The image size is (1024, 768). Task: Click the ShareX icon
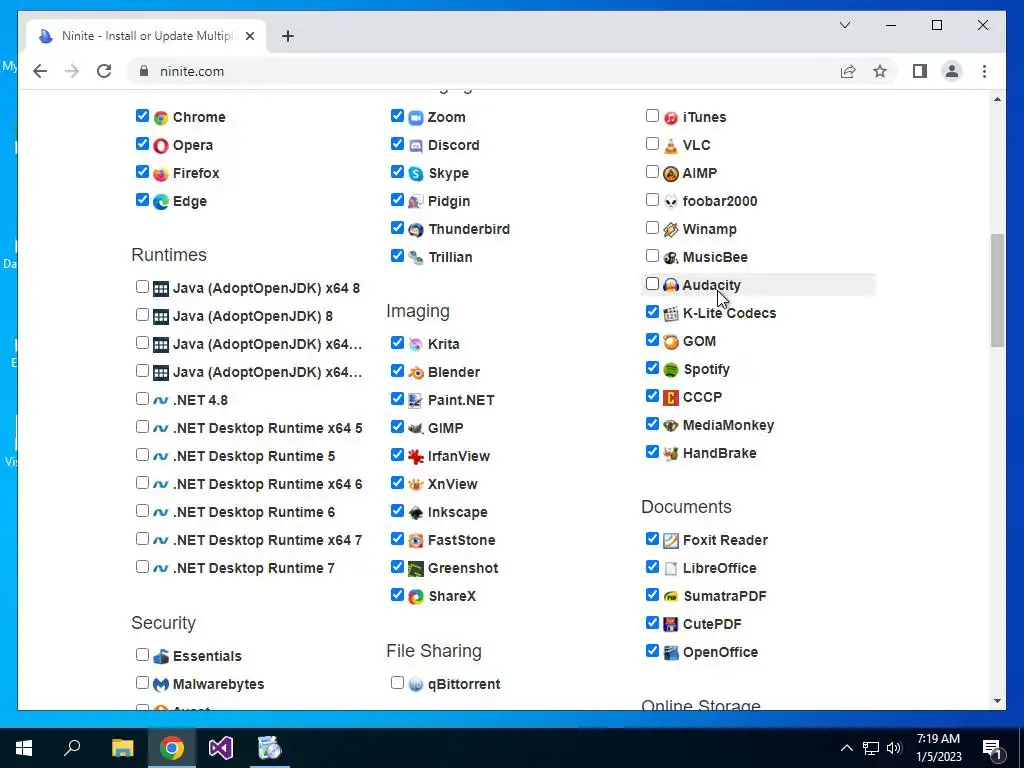(416, 597)
